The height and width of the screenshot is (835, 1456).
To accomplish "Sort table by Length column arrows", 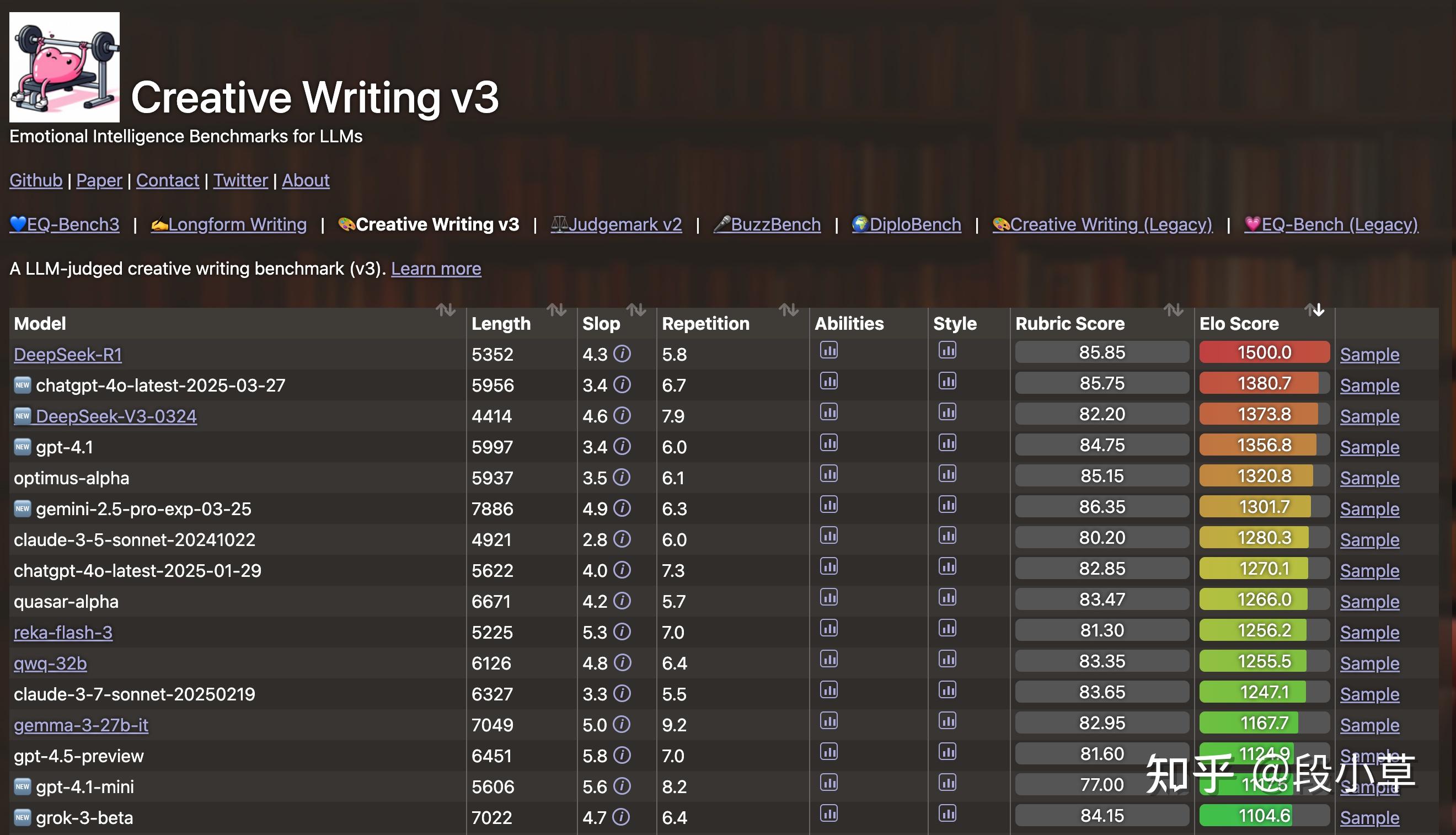I will pos(556,311).
